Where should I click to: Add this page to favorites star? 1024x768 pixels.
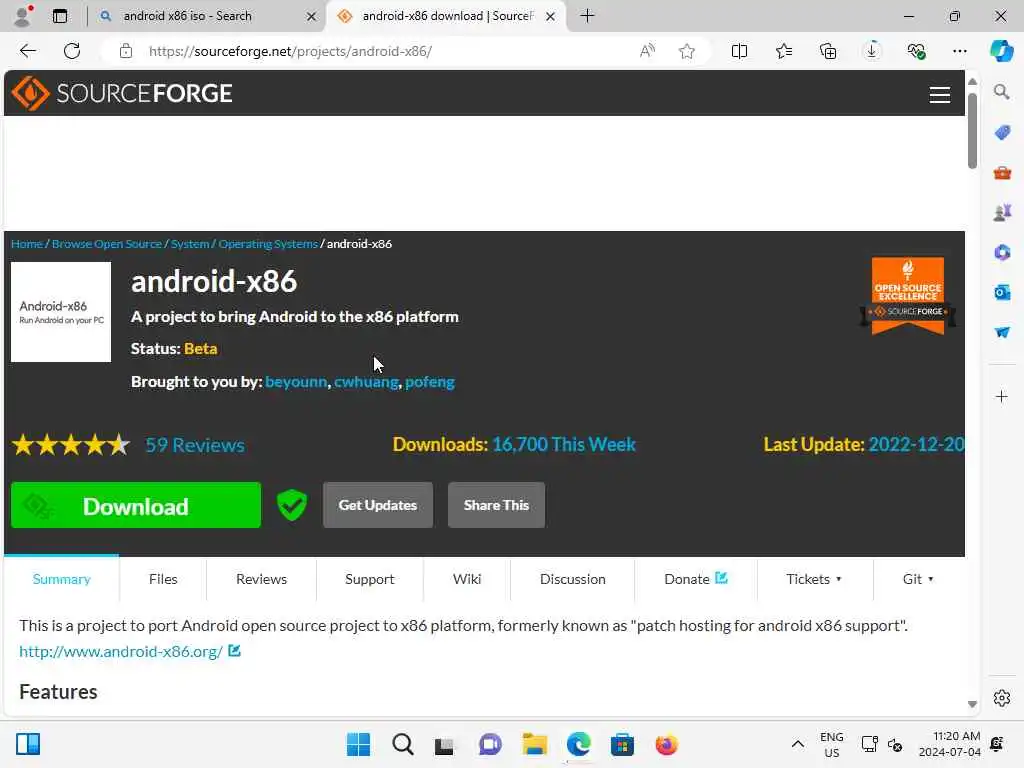686,51
